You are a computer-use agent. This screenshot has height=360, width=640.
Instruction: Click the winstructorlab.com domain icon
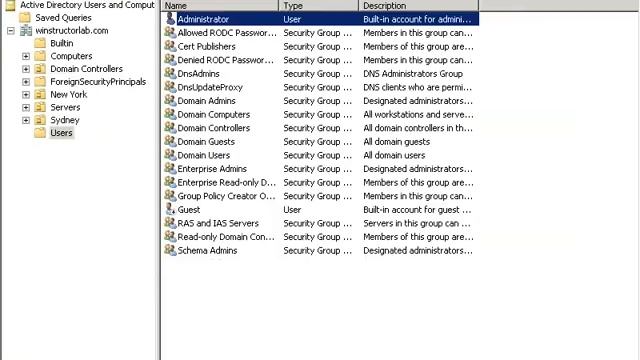tap(26, 30)
